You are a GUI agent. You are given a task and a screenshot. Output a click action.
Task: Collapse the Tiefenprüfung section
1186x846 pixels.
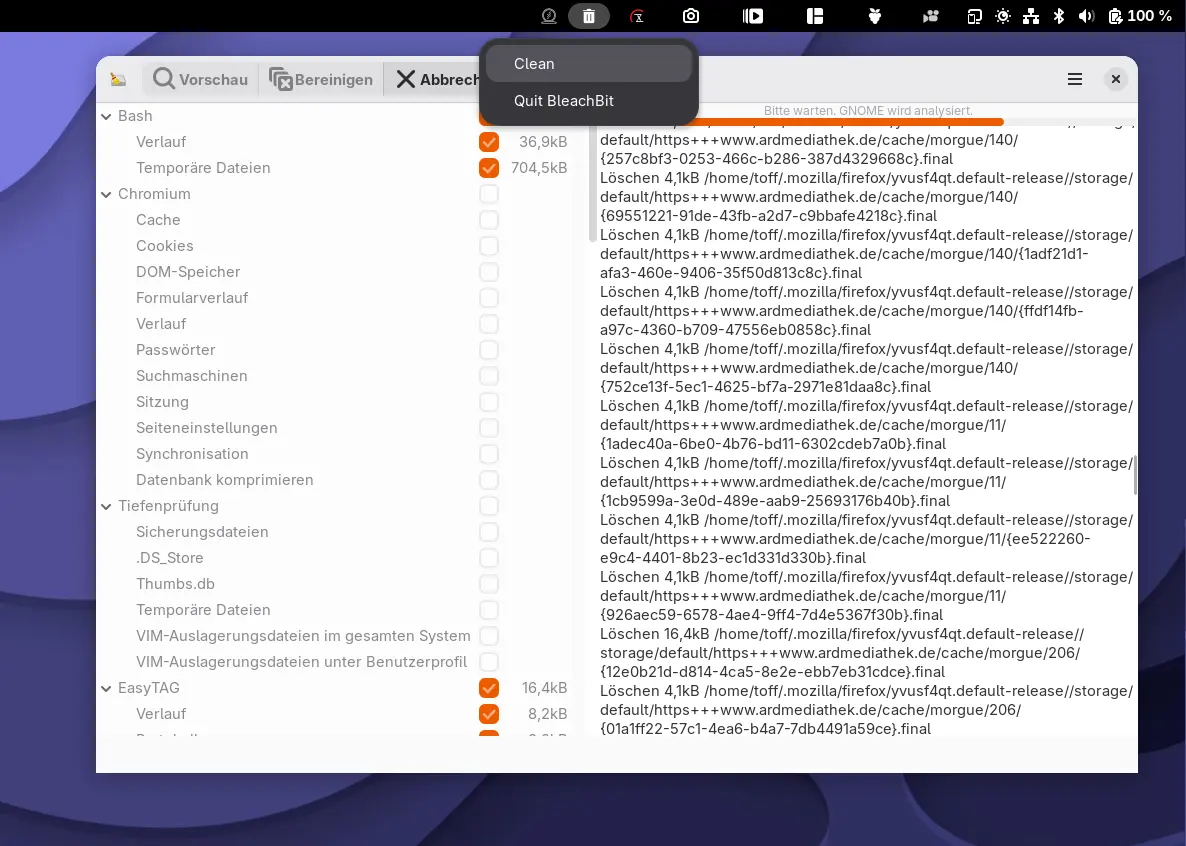coord(106,506)
